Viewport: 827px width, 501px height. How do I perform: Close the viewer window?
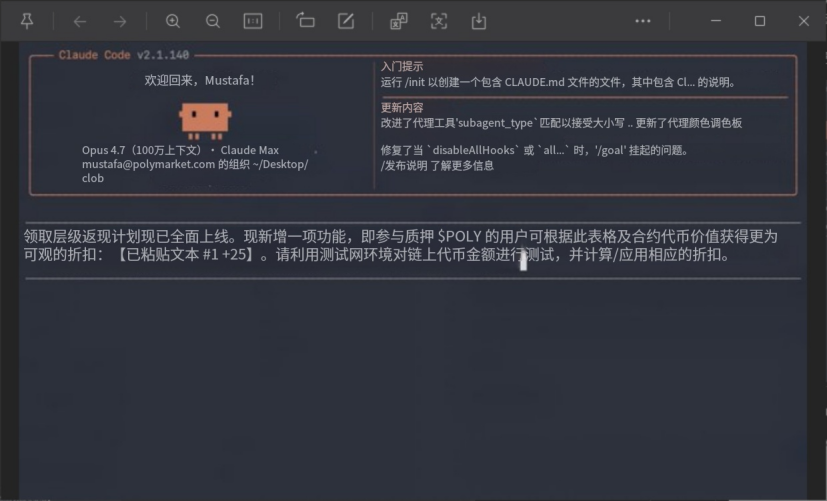[804, 21]
